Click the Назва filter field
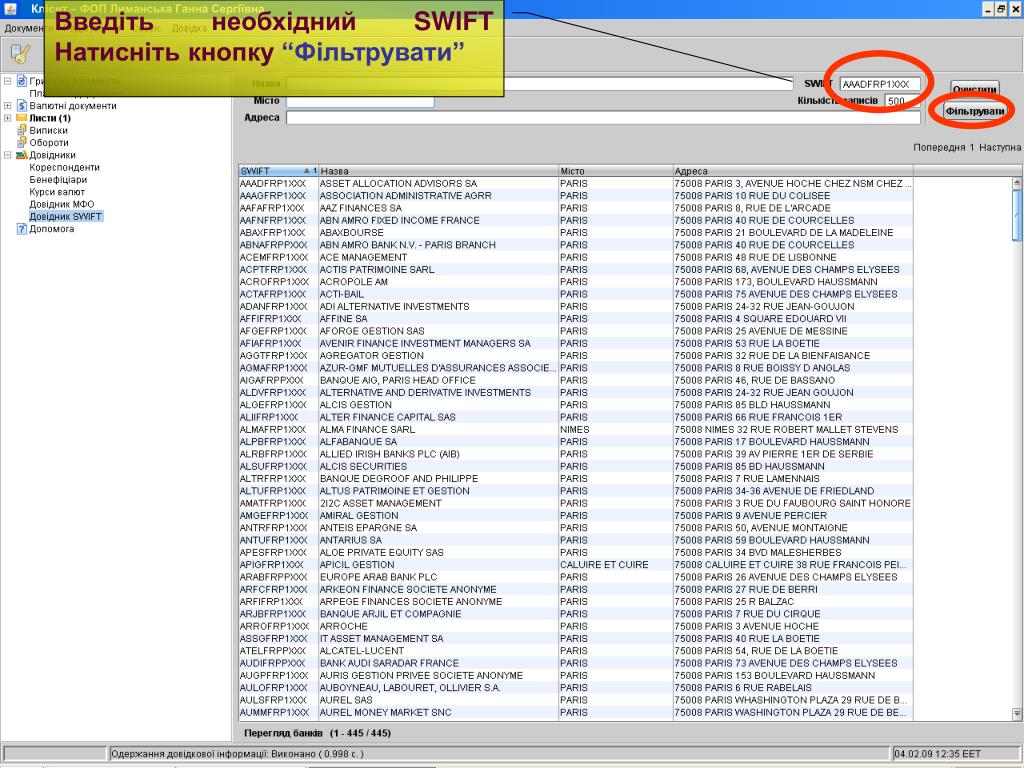This screenshot has height=768, width=1024. pyautogui.click(x=539, y=84)
